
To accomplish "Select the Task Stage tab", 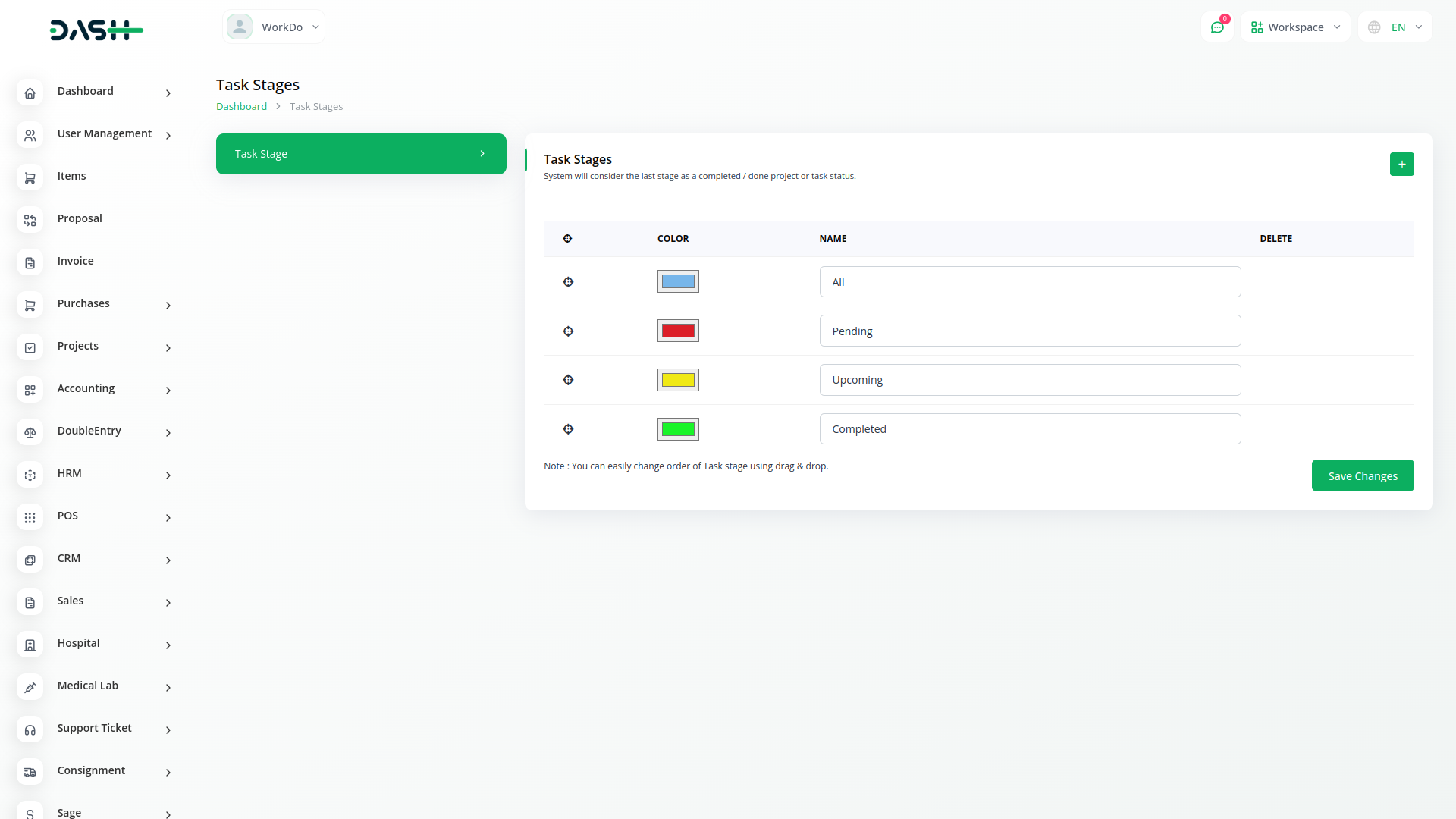I will (x=361, y=154).
